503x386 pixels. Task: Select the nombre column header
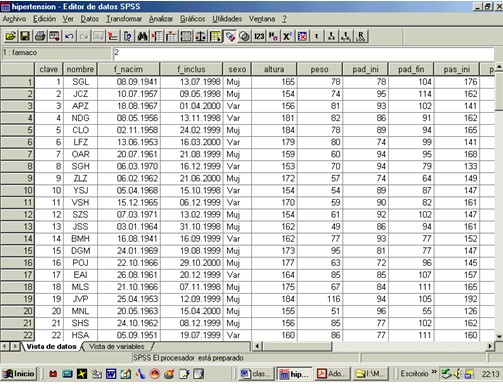pyautogui.click(x=80, y=69)
